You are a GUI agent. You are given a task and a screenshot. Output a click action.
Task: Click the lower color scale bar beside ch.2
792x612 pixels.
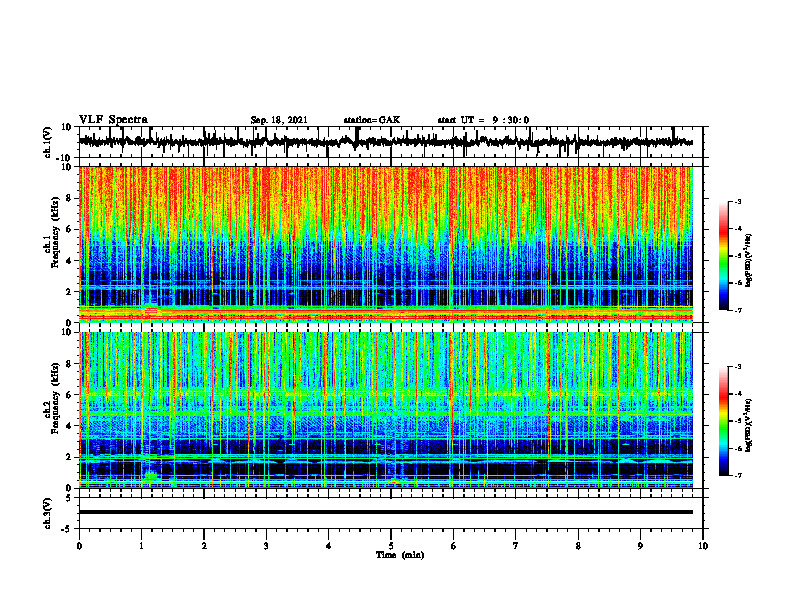[x=724, y=421]
